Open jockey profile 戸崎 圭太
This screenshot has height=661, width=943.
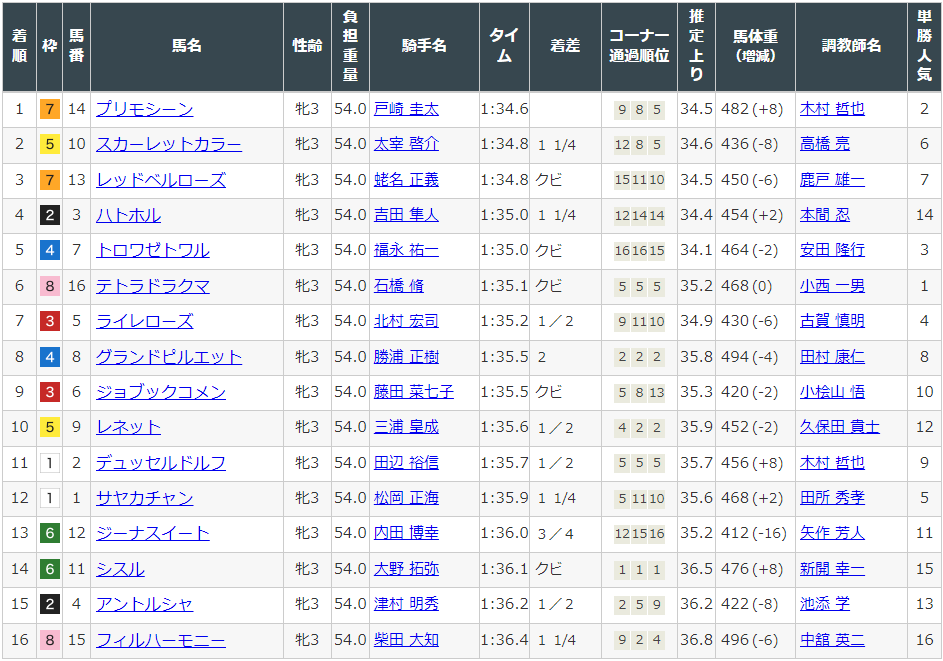(407, 109)
